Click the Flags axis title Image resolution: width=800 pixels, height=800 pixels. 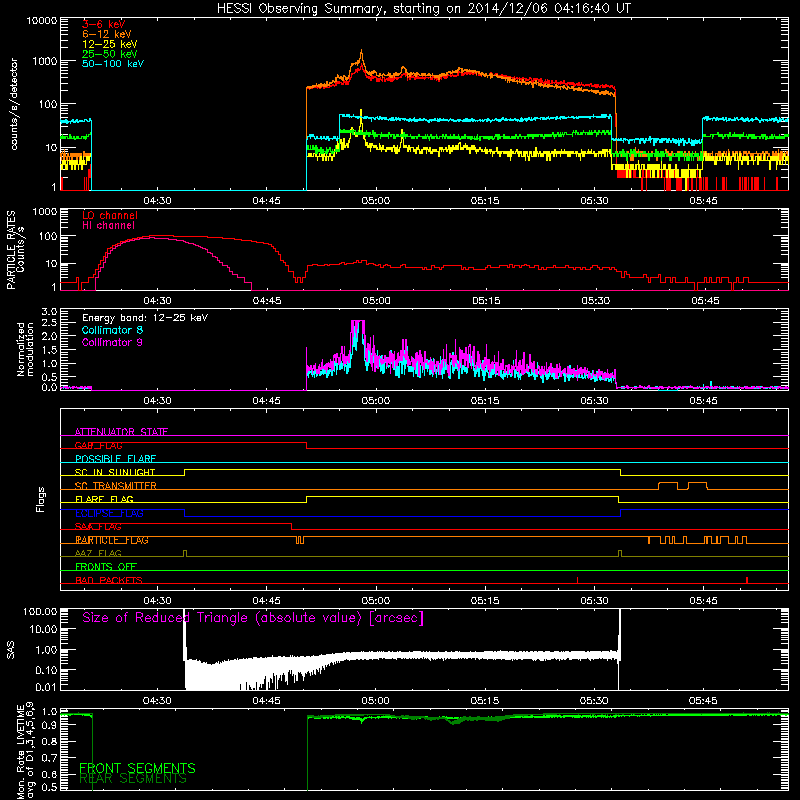41,499
